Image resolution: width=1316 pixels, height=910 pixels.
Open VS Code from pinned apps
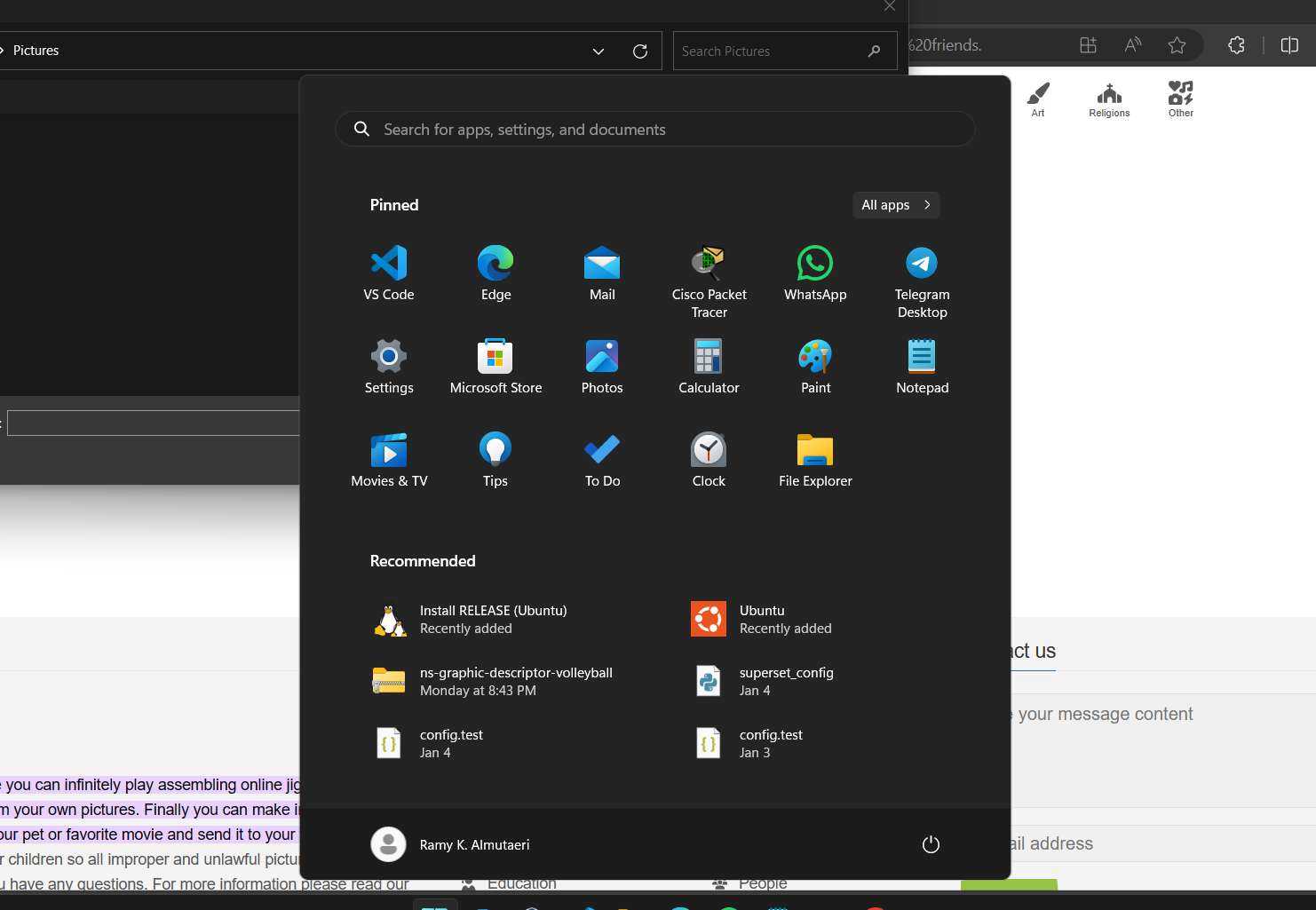(389, 273)
